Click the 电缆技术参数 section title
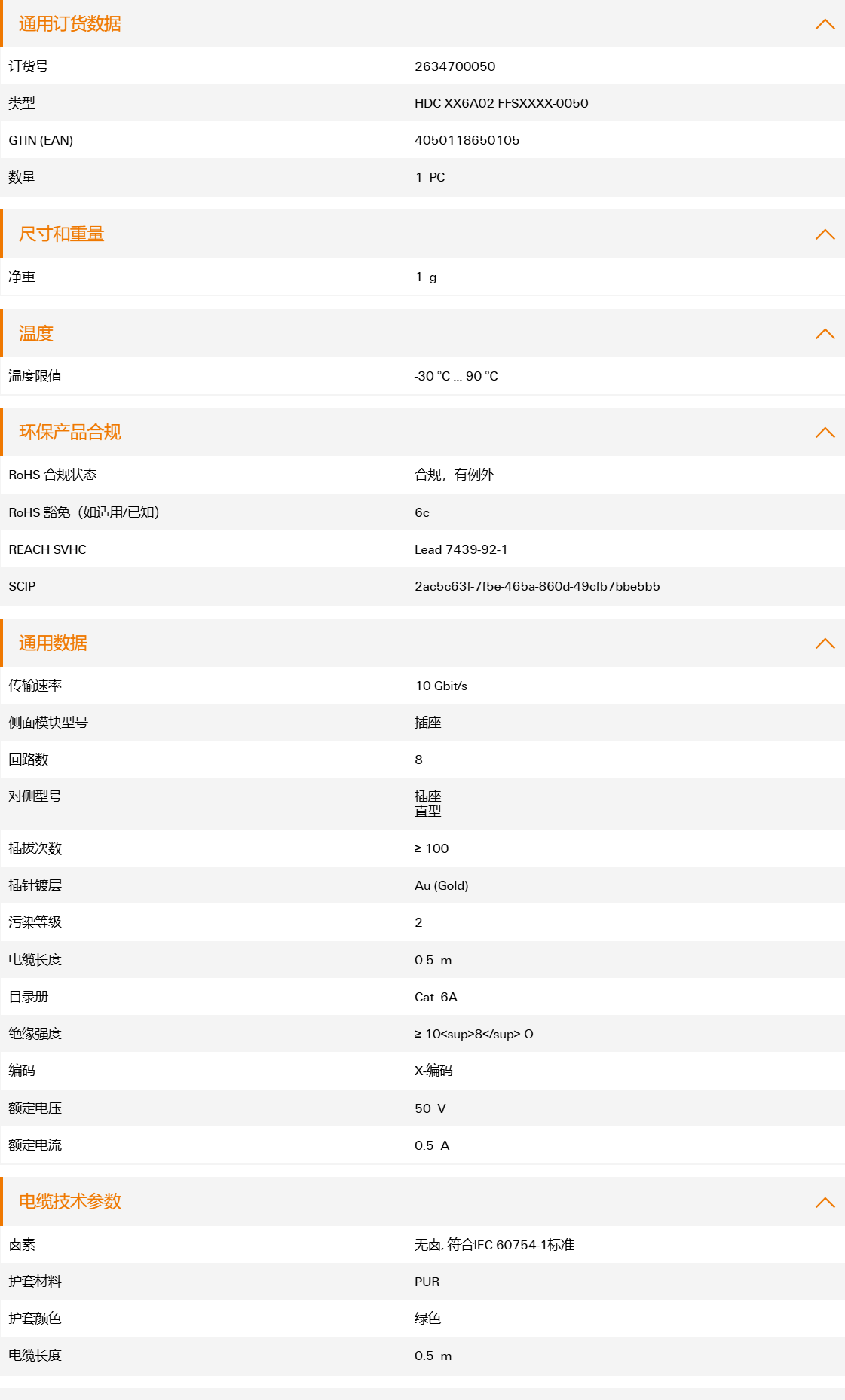 pos(70,1202)
